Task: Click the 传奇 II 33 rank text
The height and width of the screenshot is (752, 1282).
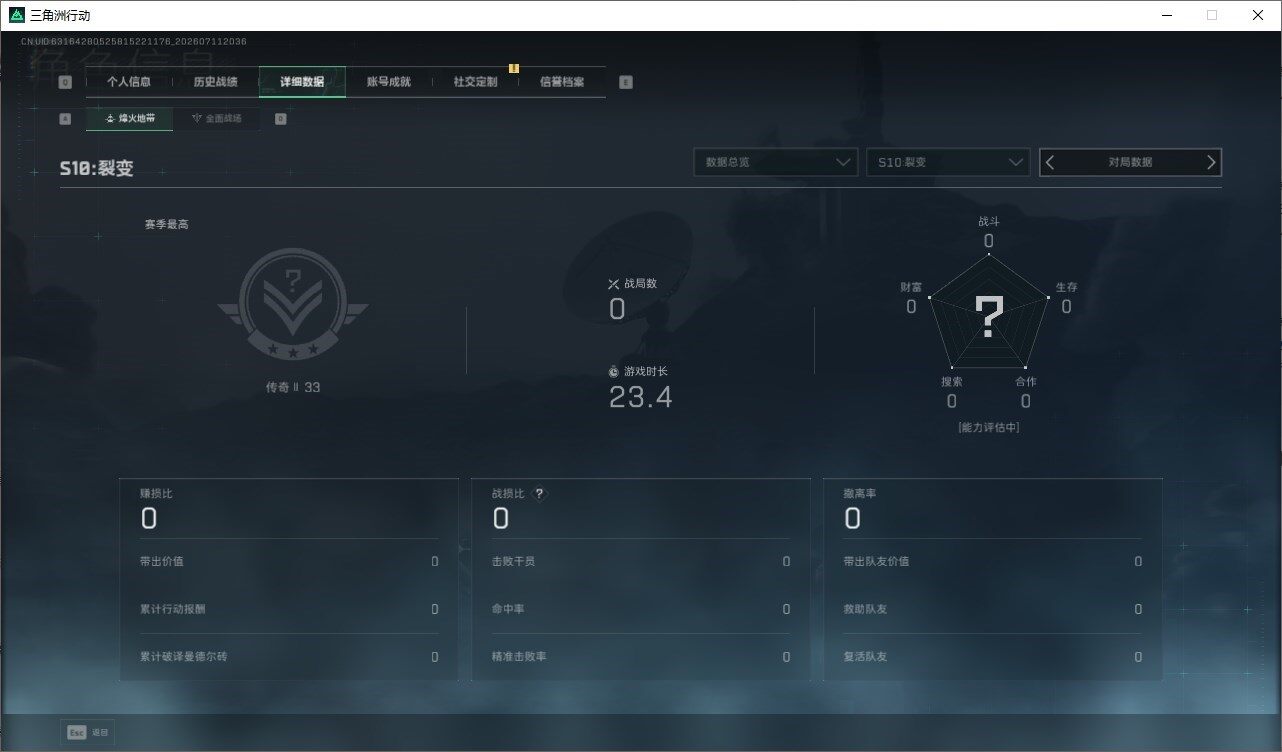Action: click(293, 387)
